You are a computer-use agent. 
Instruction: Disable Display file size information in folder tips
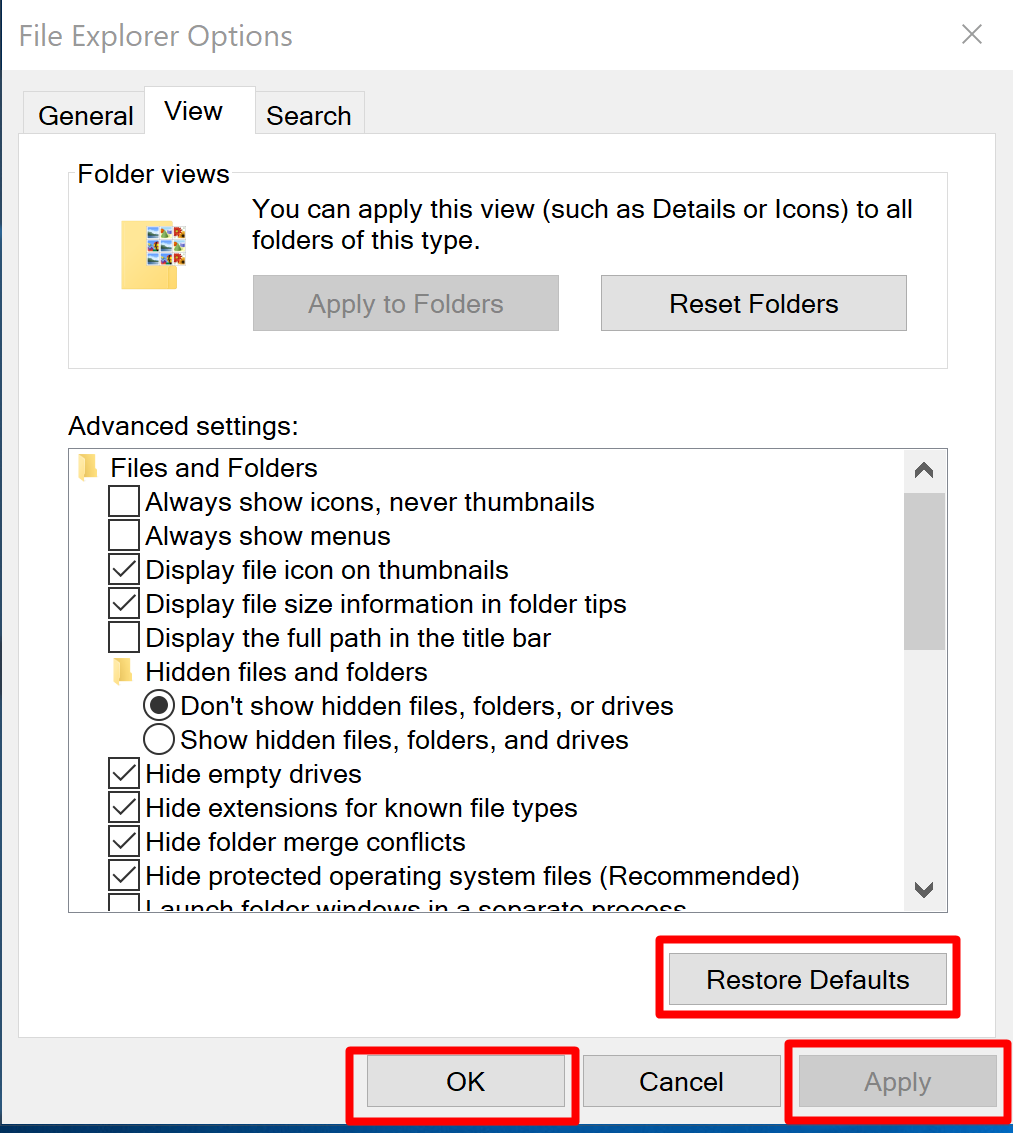pos(124,604)
